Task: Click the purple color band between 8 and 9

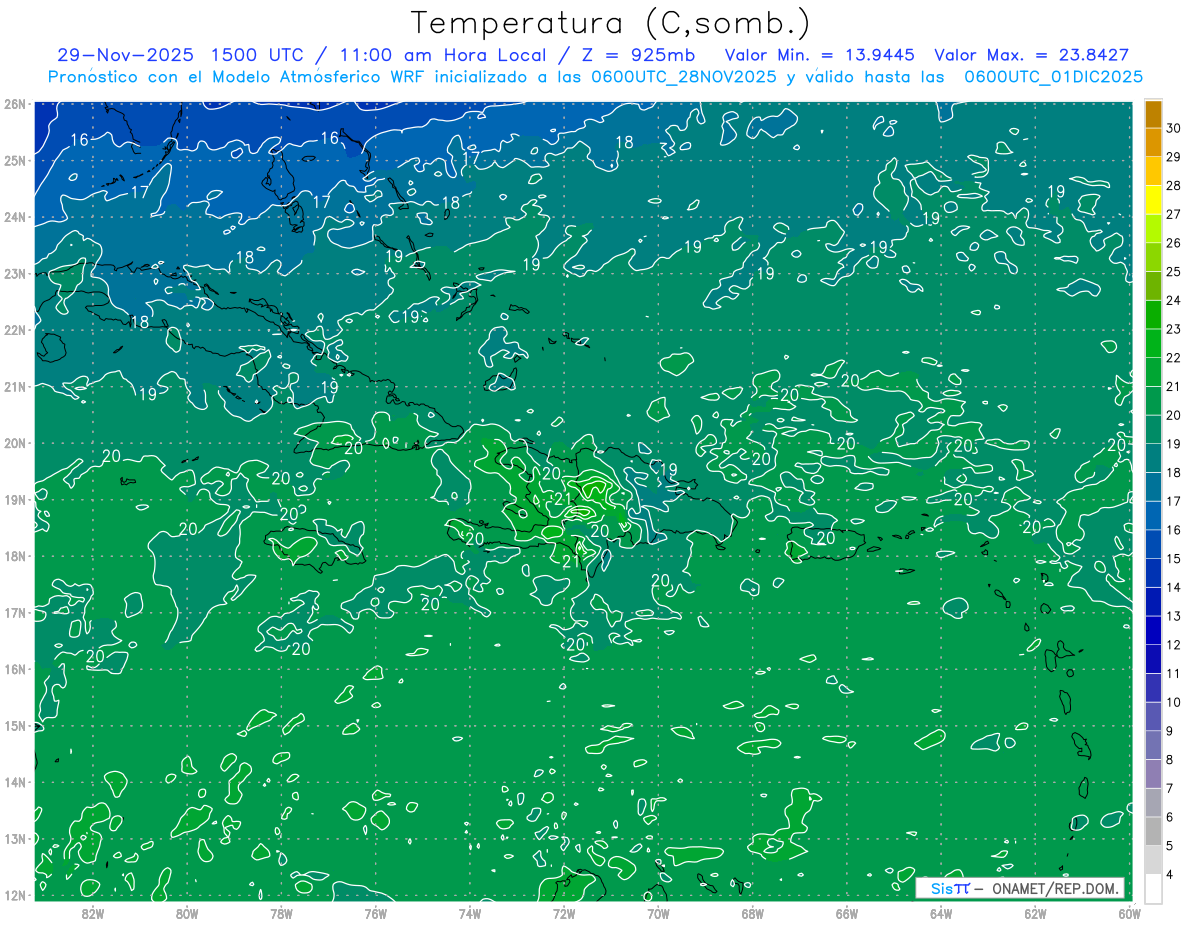Action: (x=1153, y=746)
